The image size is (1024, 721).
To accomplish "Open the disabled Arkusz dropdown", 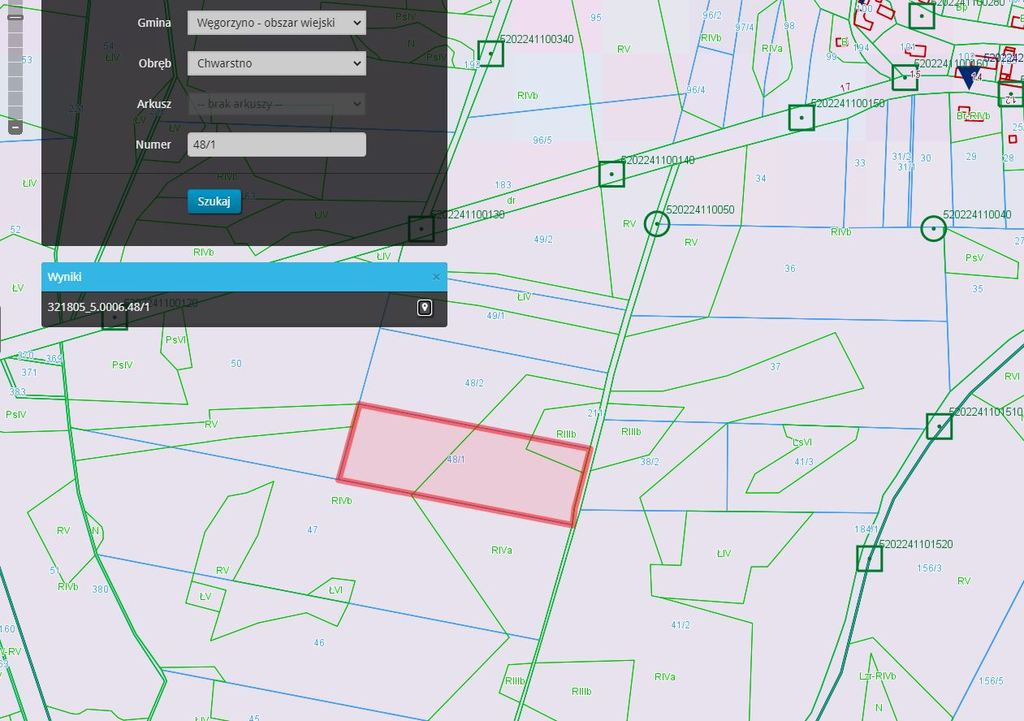I will pos(276,104).
